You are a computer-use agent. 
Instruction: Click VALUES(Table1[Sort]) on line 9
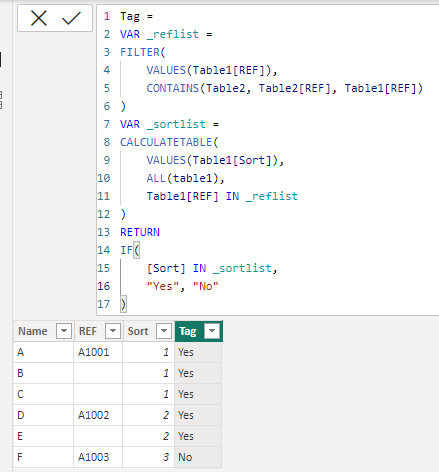pos(212,160)
